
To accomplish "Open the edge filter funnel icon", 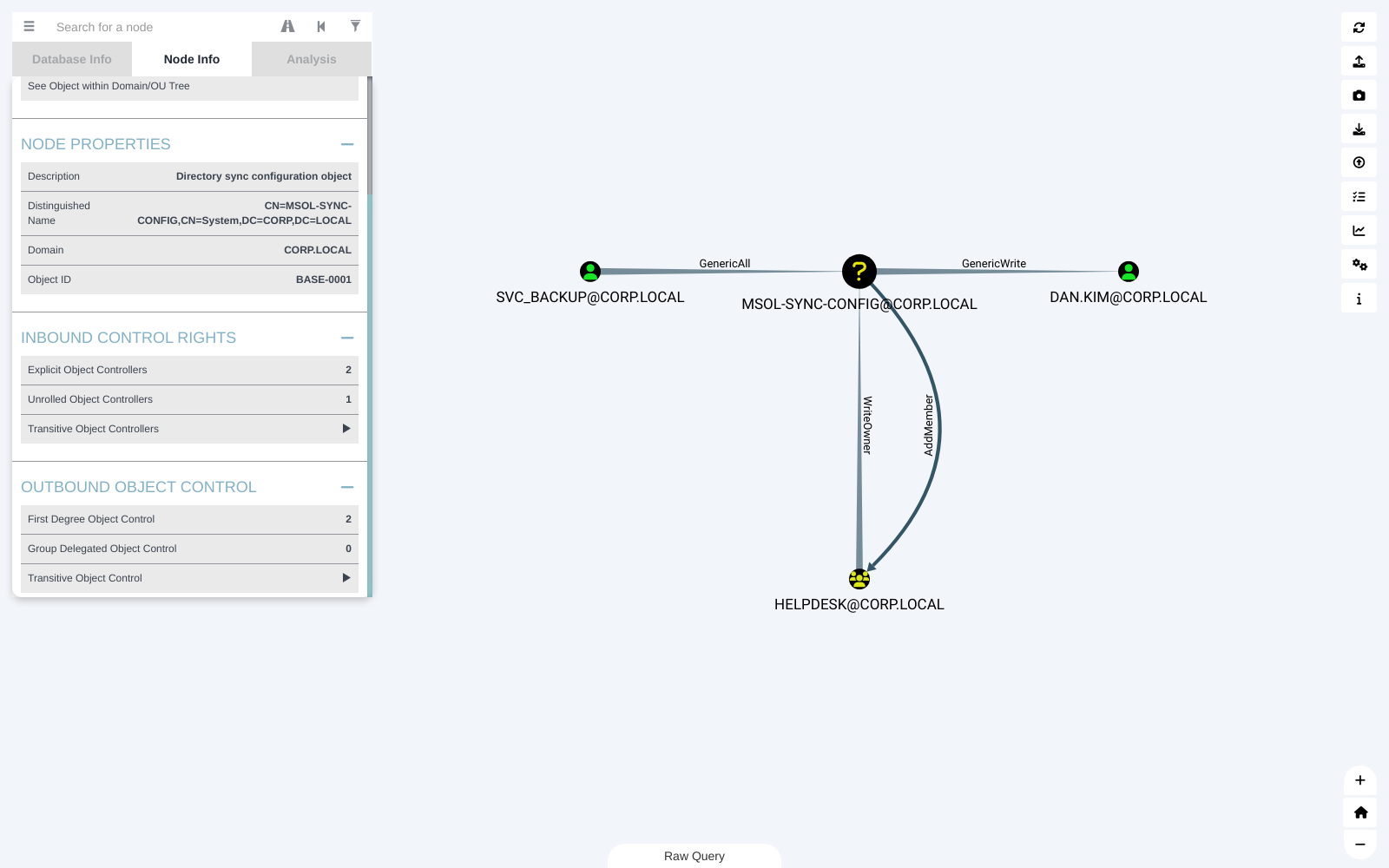I will pyautogui.click(x=355, y=26).
